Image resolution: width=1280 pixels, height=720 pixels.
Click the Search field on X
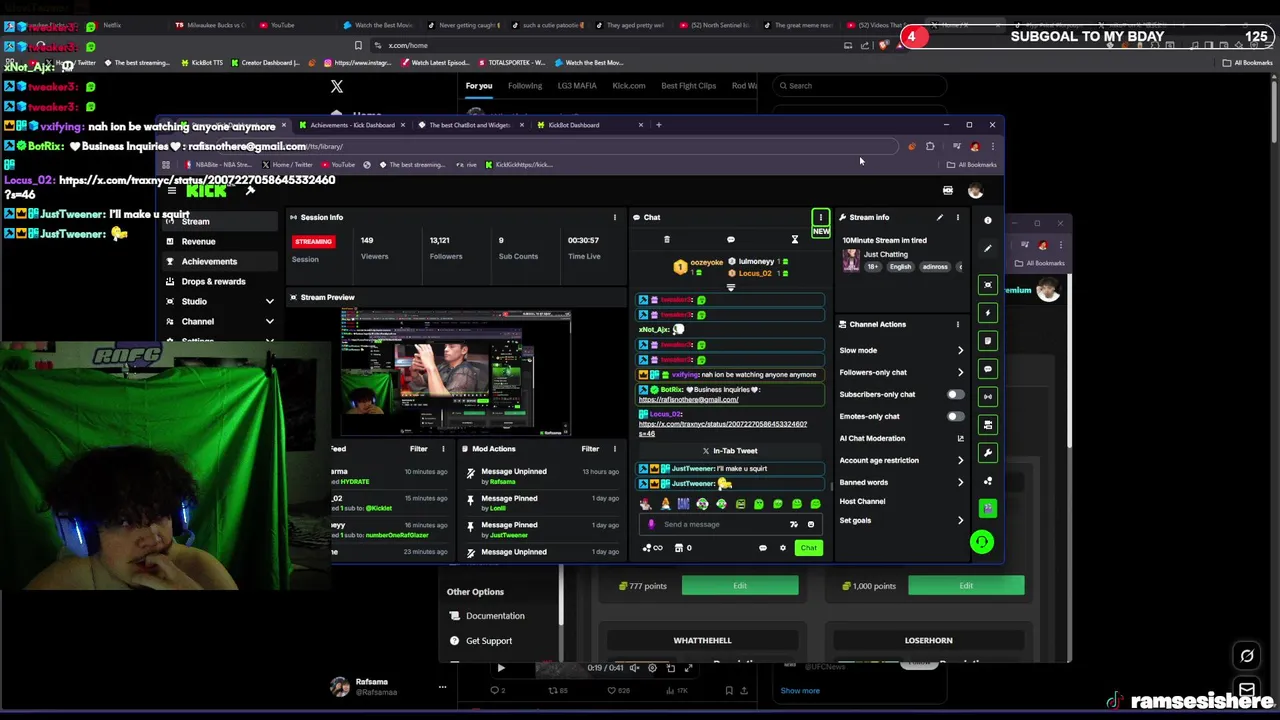(860, 86)
